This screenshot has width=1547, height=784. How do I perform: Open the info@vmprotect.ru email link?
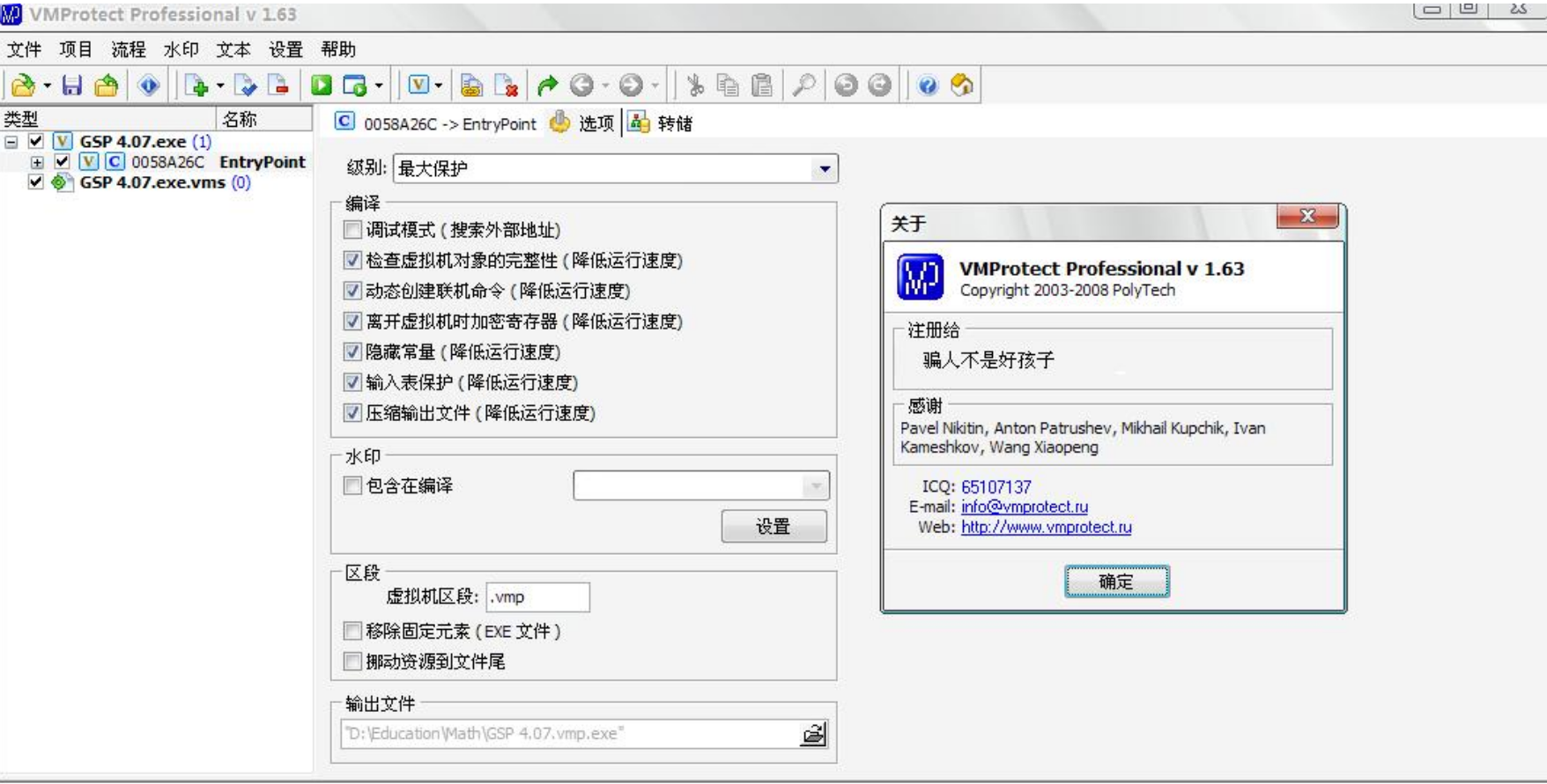click(1025, 507)
